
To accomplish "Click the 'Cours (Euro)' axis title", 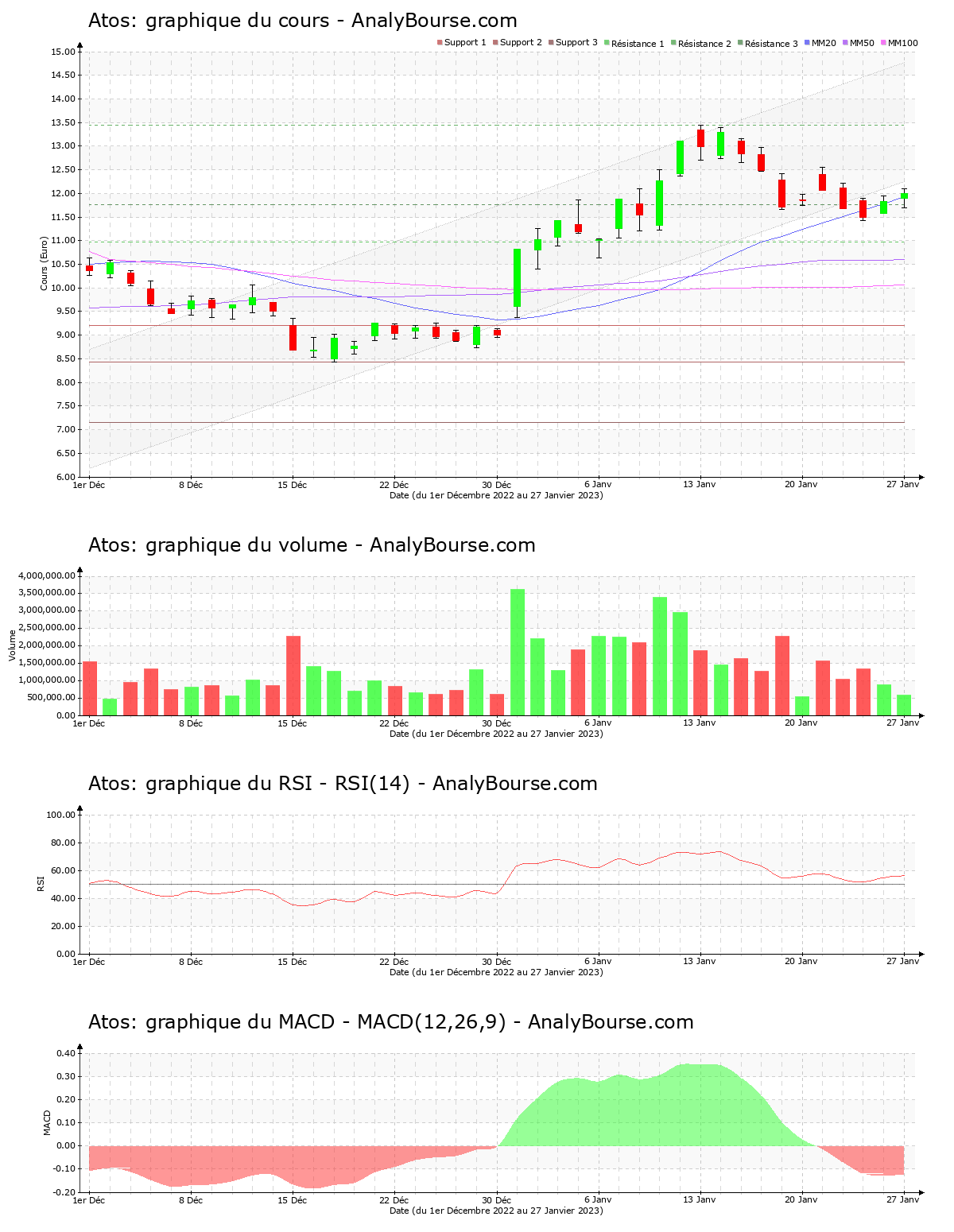I will click(x=45, y=263).
